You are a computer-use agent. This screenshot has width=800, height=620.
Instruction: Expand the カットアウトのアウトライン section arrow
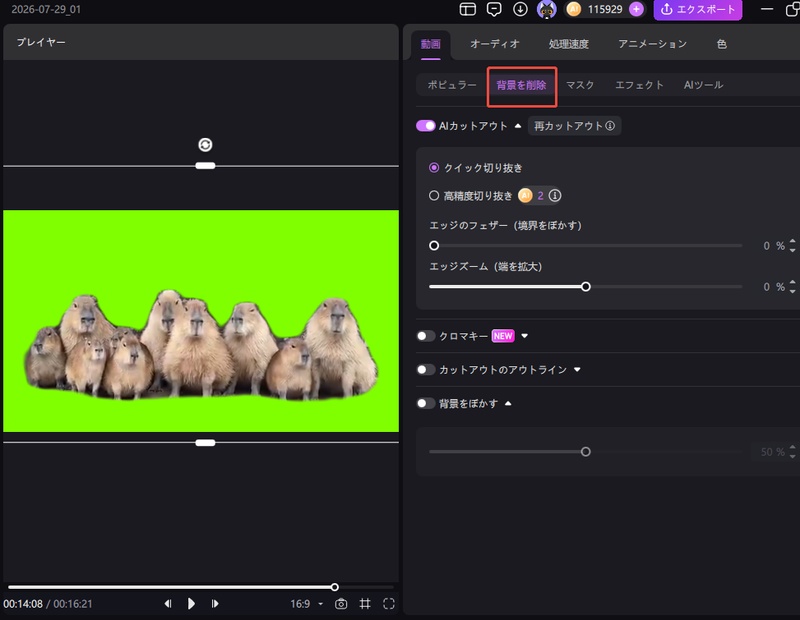(577, 369)
